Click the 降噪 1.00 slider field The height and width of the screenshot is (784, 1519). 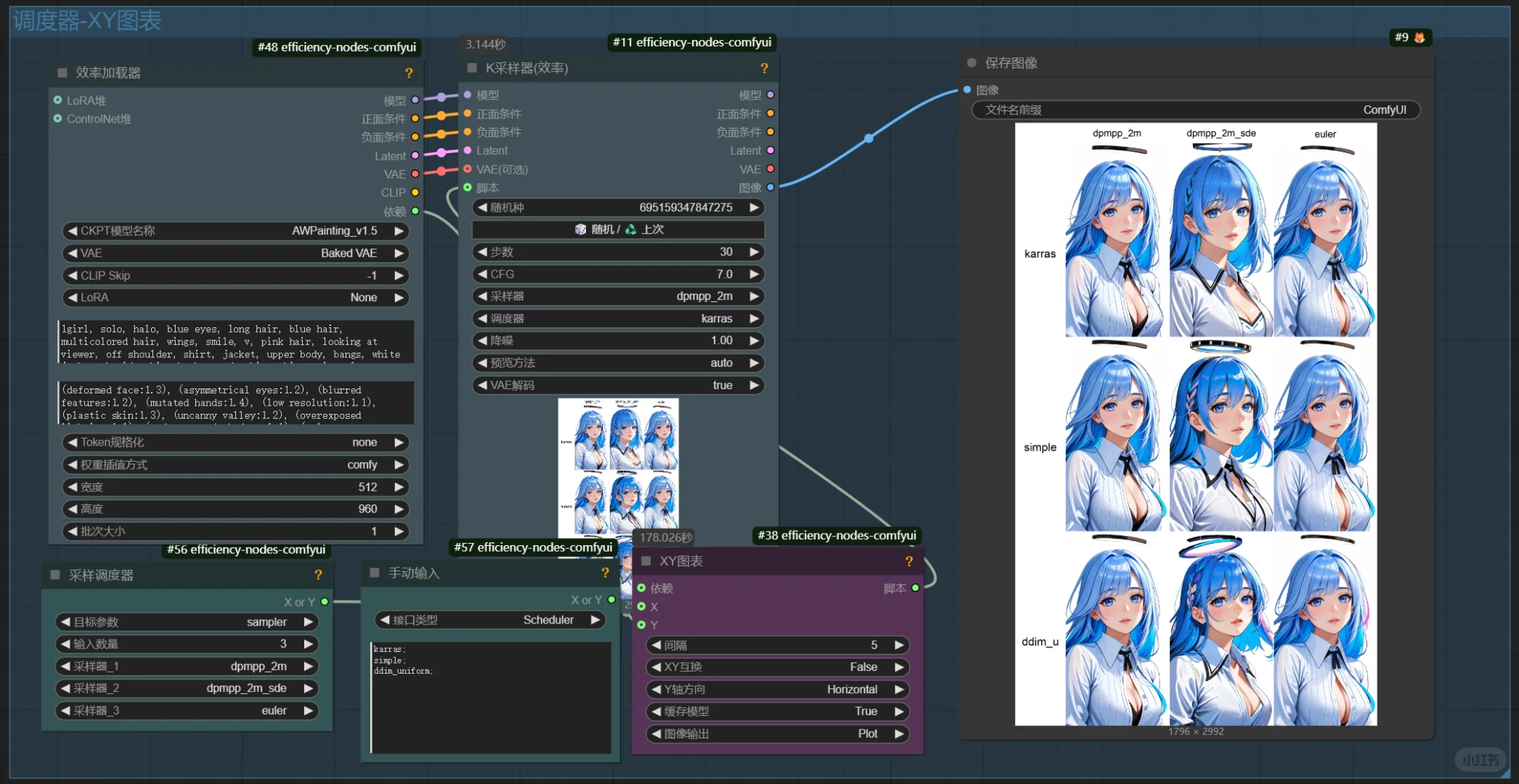pos(617,340)
